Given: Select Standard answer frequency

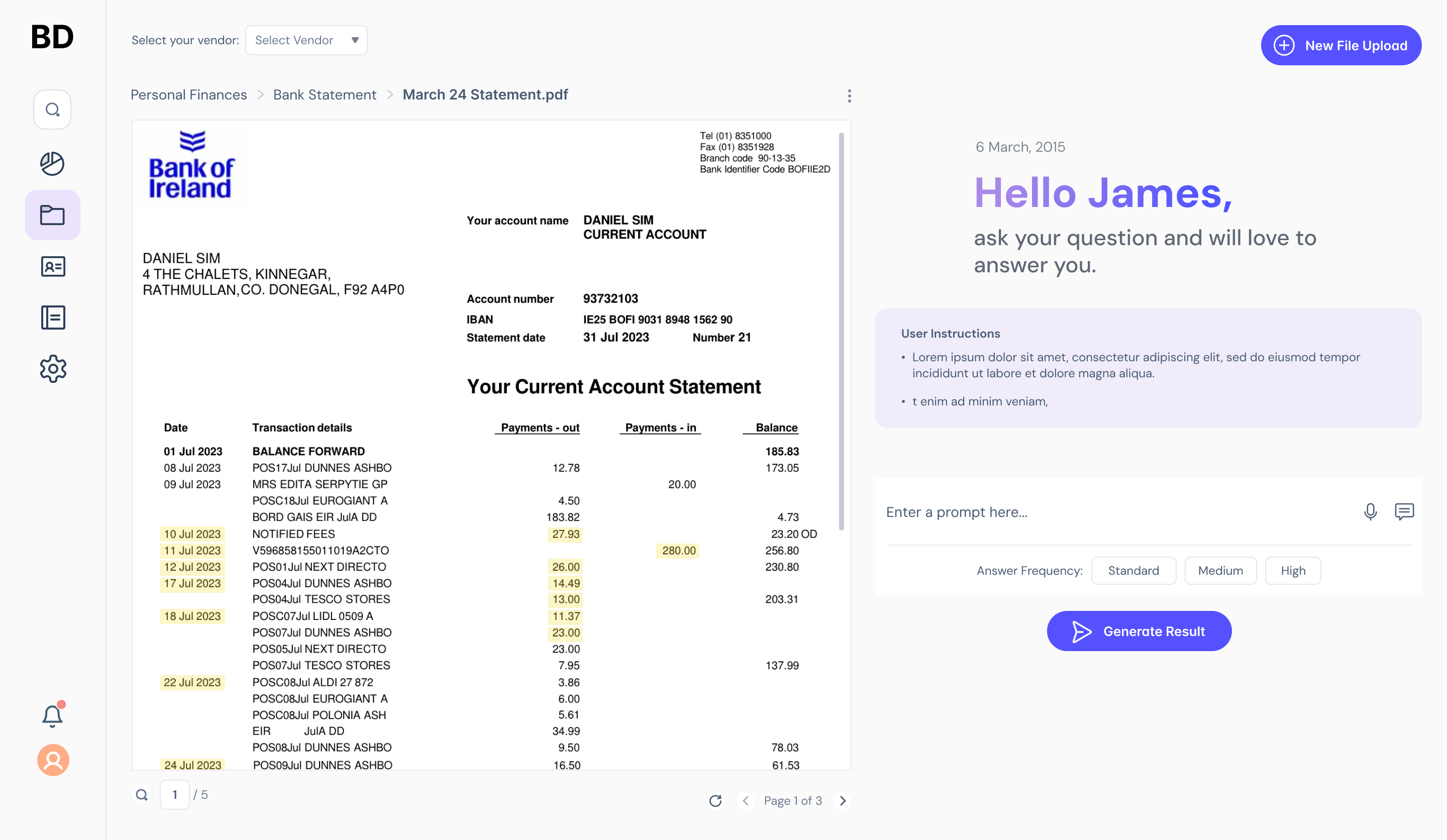Looking at the screenshot, I should point(1133,571).
